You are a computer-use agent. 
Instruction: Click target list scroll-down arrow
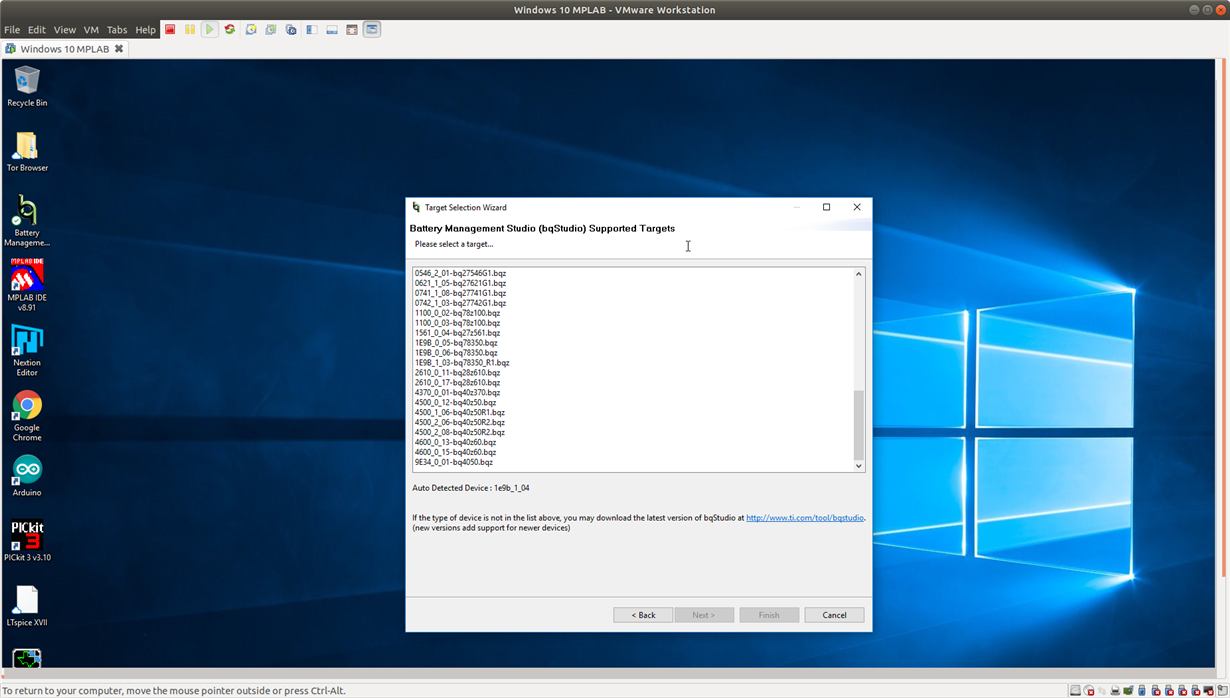click(x=858, y=466)
